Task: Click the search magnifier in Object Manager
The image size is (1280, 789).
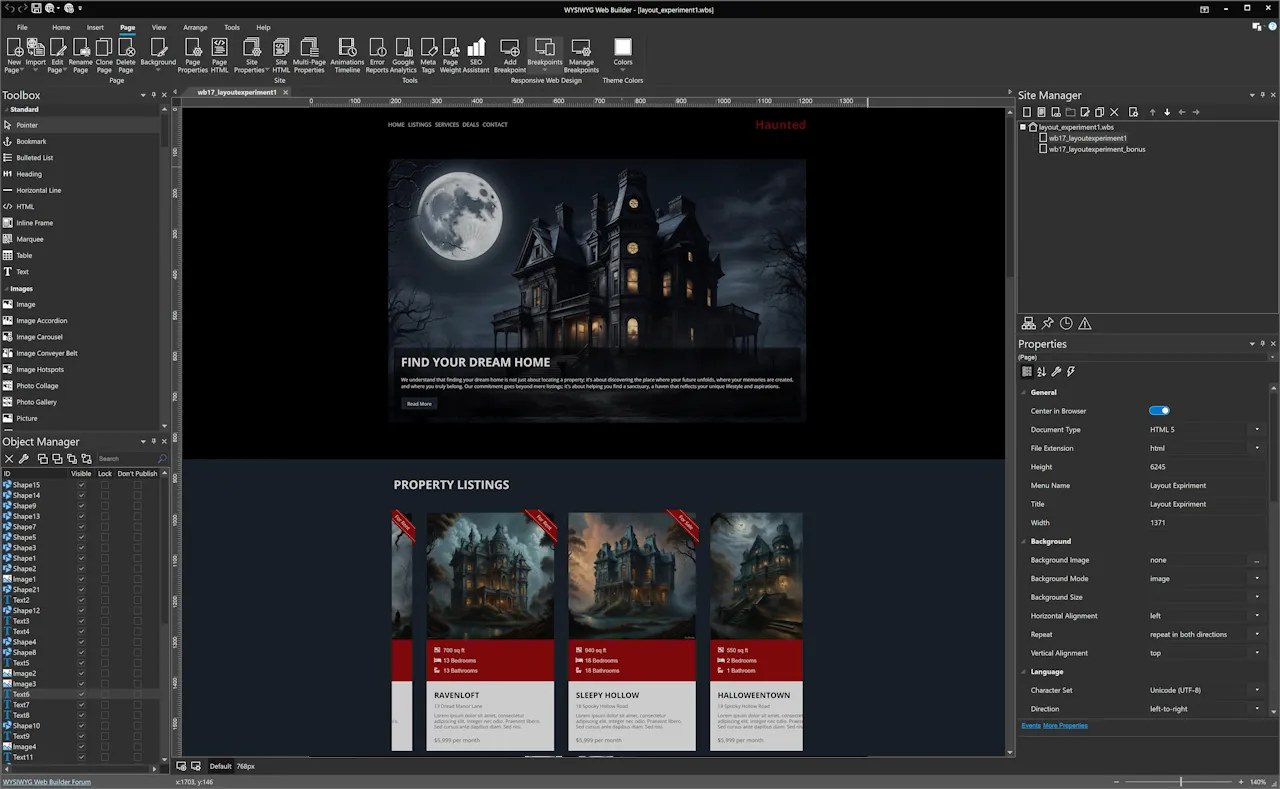Action: (x=161, y=458)
